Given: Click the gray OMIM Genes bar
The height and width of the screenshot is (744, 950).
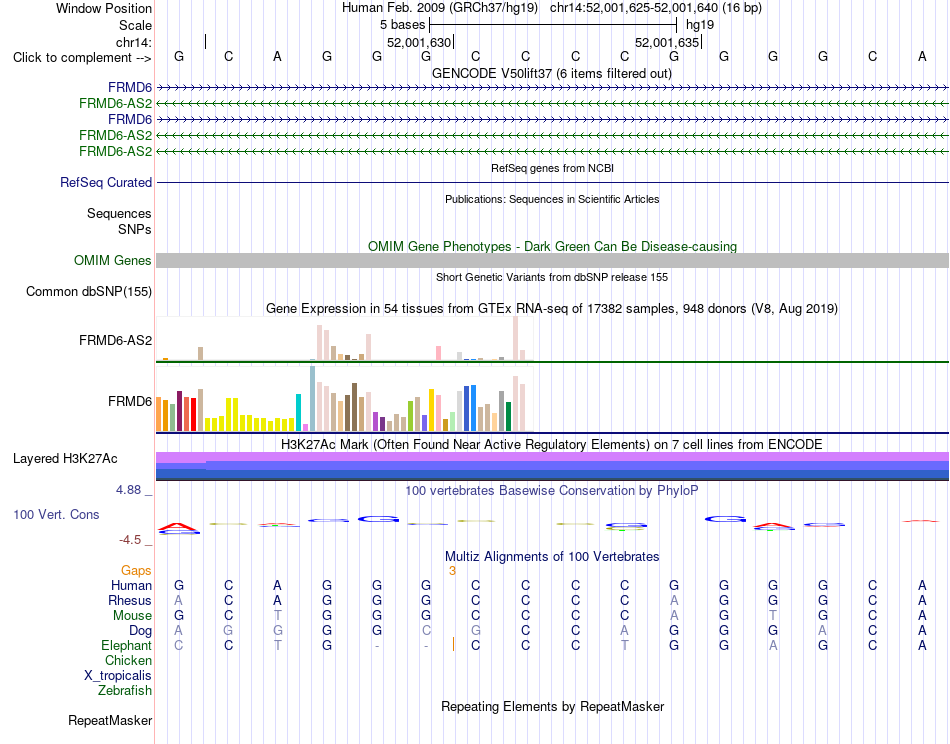Looking at the screenshot, I should pyautogui.click(x=552, y=261).
